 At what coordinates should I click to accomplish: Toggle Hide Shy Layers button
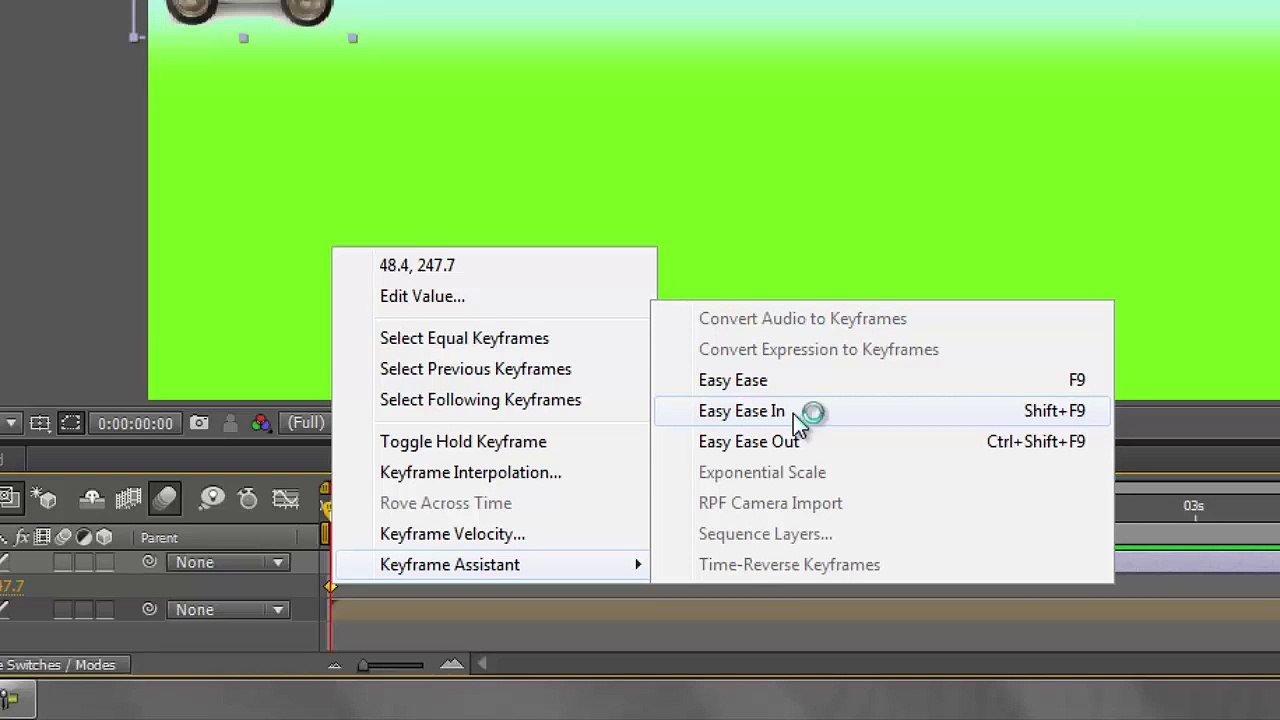click(x=91, y=498)
